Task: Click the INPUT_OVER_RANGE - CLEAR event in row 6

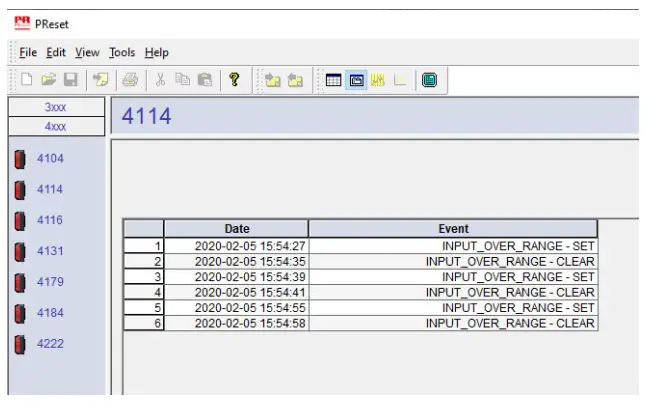Action: point(453,323)
